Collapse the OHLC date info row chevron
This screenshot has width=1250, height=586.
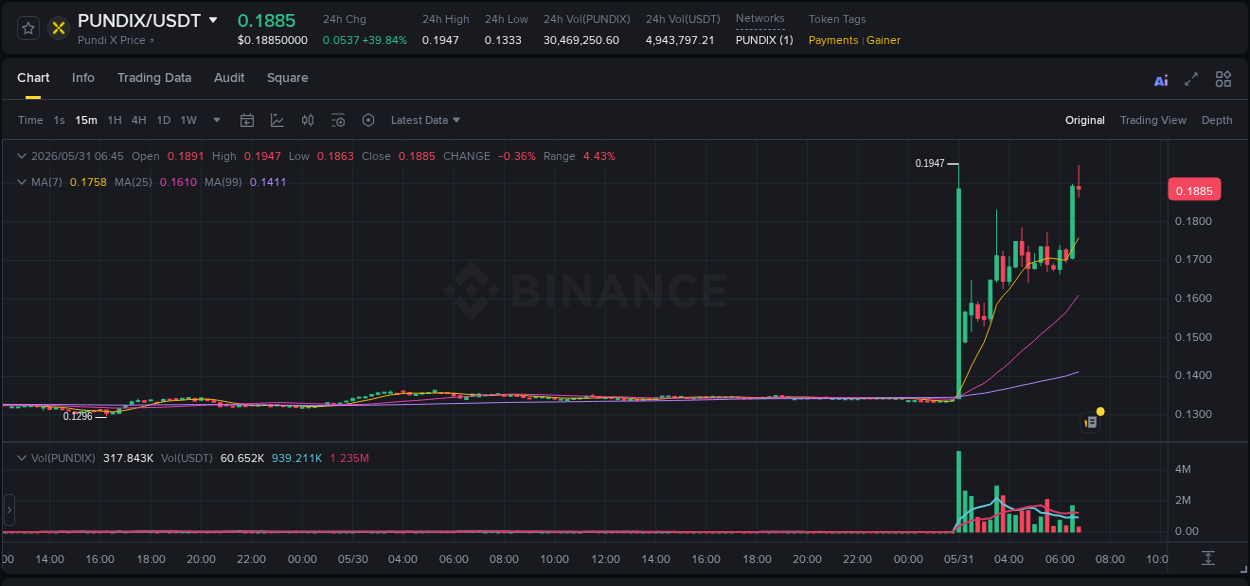(x=22, y=156)
